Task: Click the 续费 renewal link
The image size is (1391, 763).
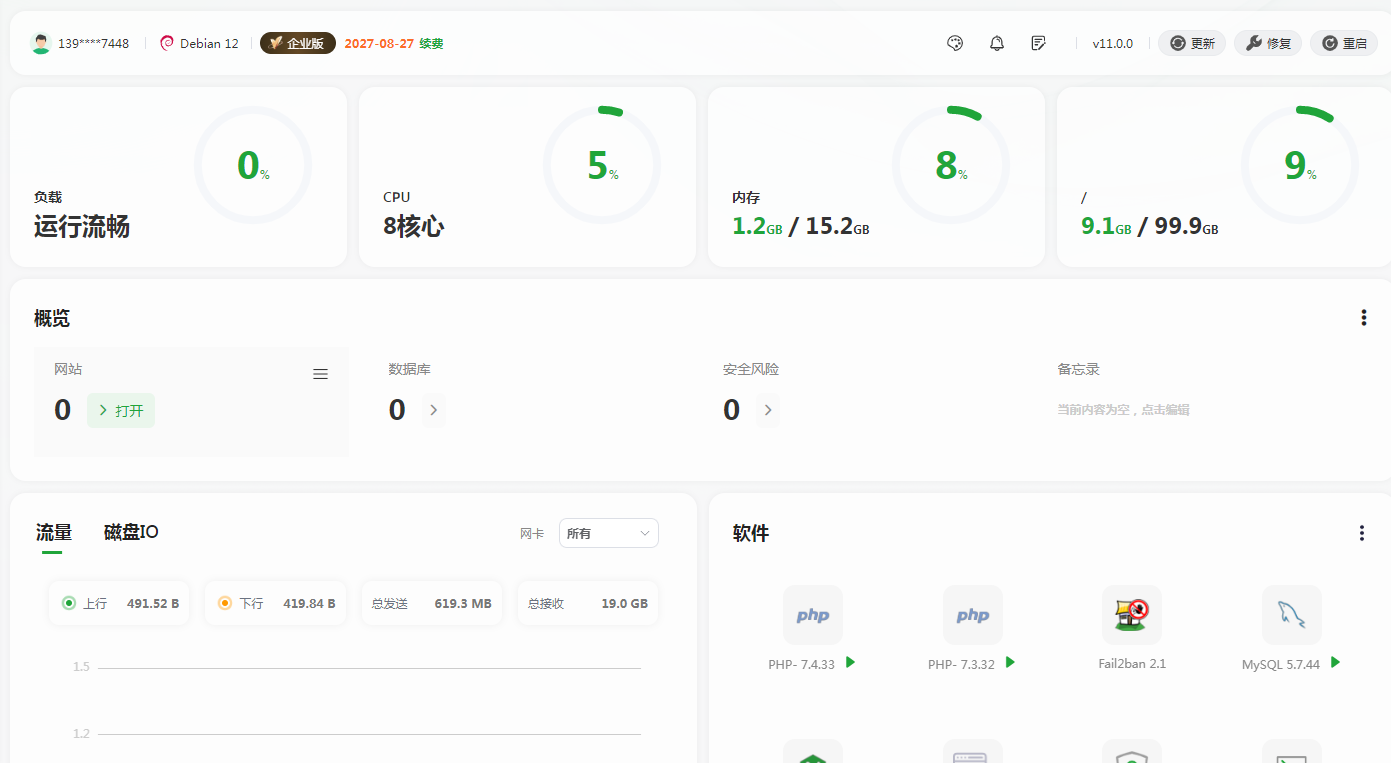Action: 431,44
